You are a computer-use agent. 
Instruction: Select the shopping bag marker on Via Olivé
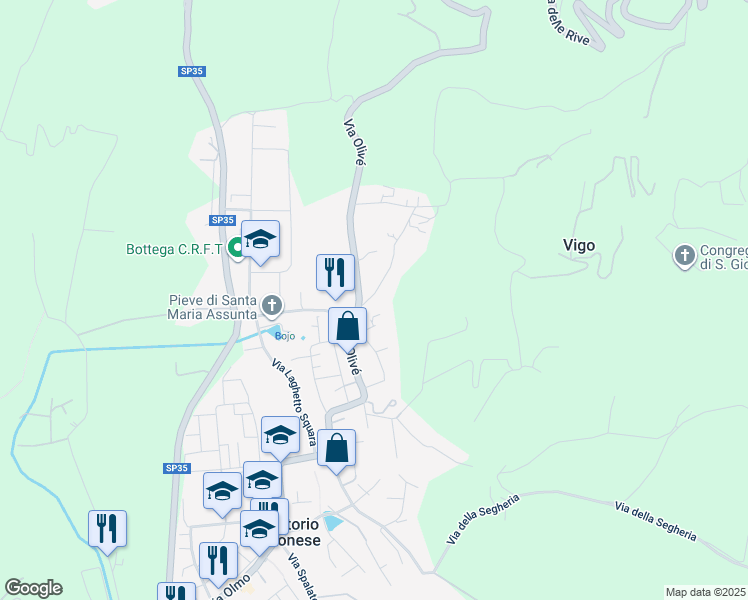pyautogui.click(x=348, y=326)
